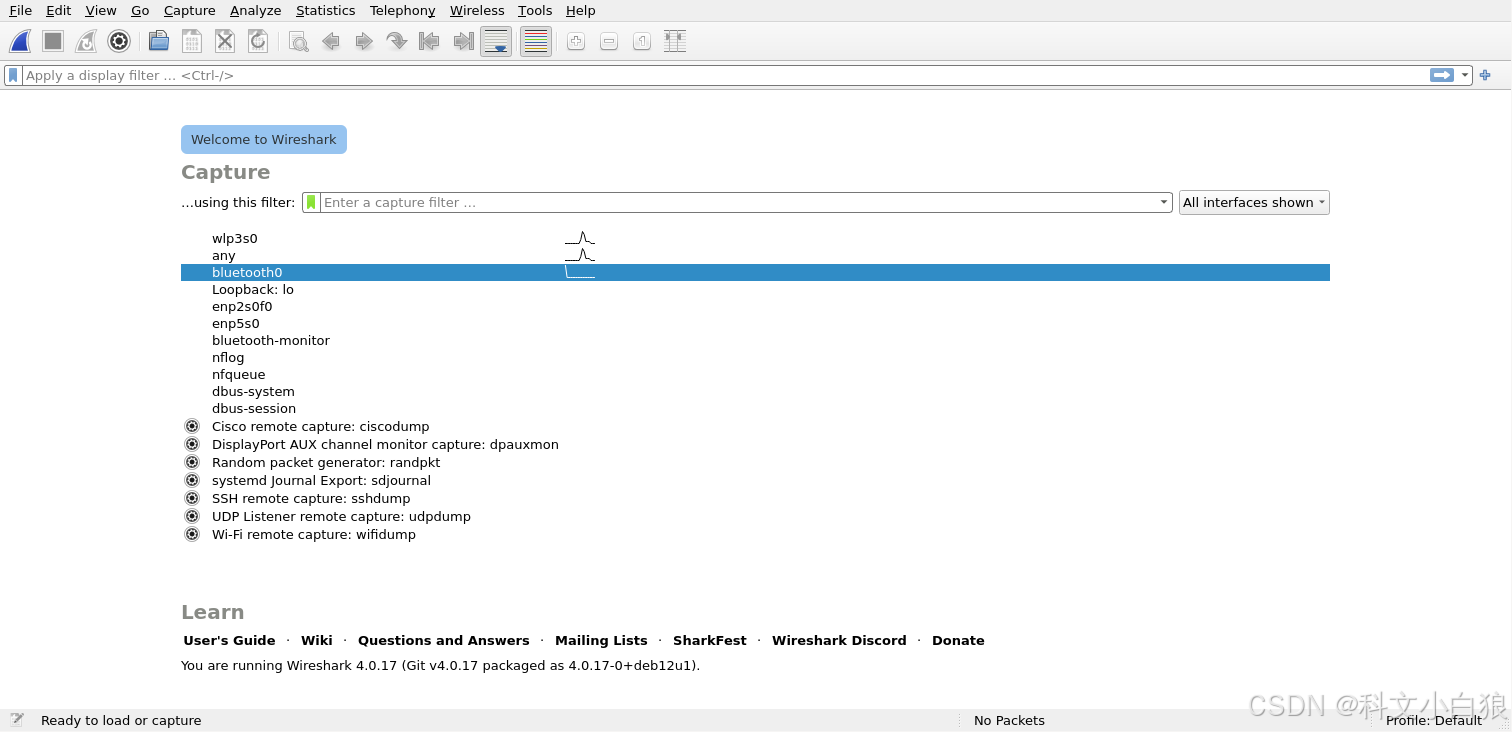Select enp2s0f0 interface
1512x732 pixels.
pos(755,306)
